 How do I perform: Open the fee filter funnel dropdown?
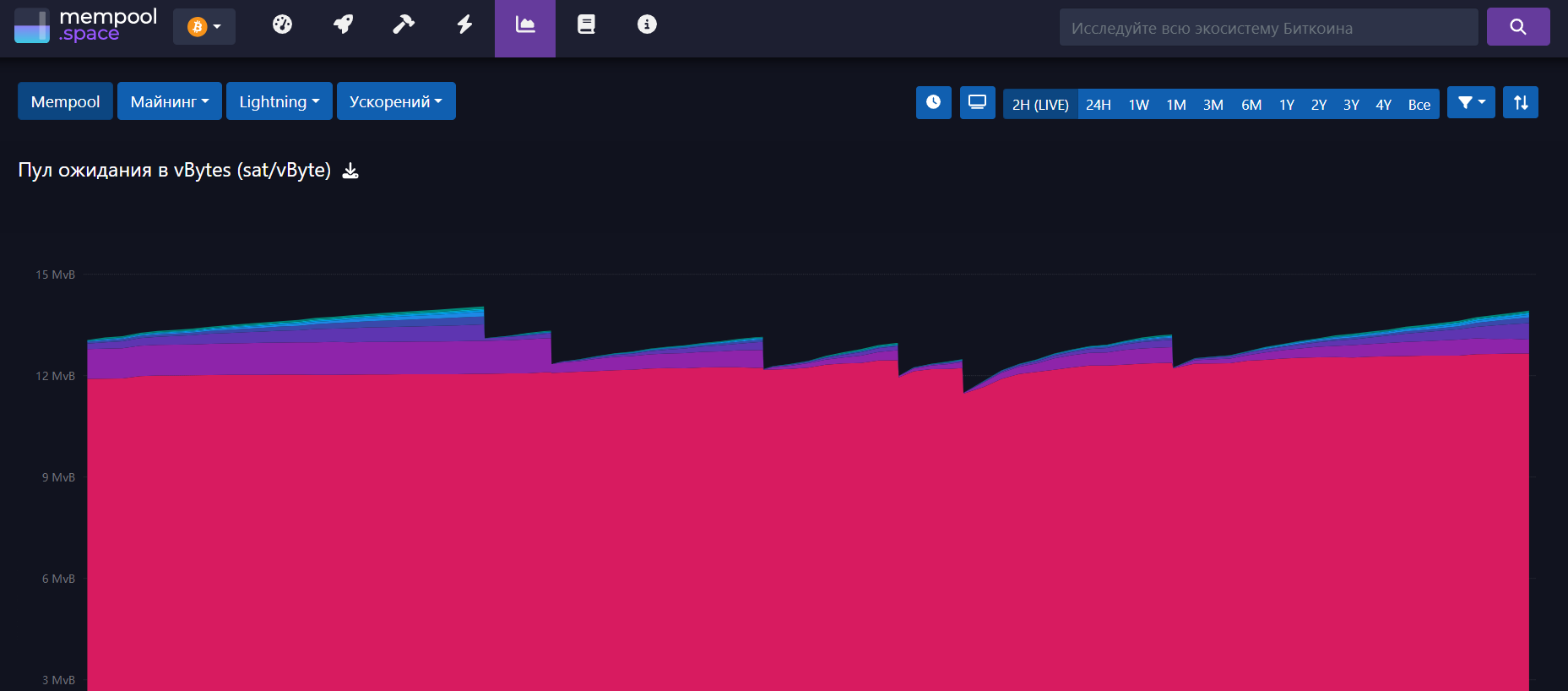pyautogui.click(x=1471, y=102)
